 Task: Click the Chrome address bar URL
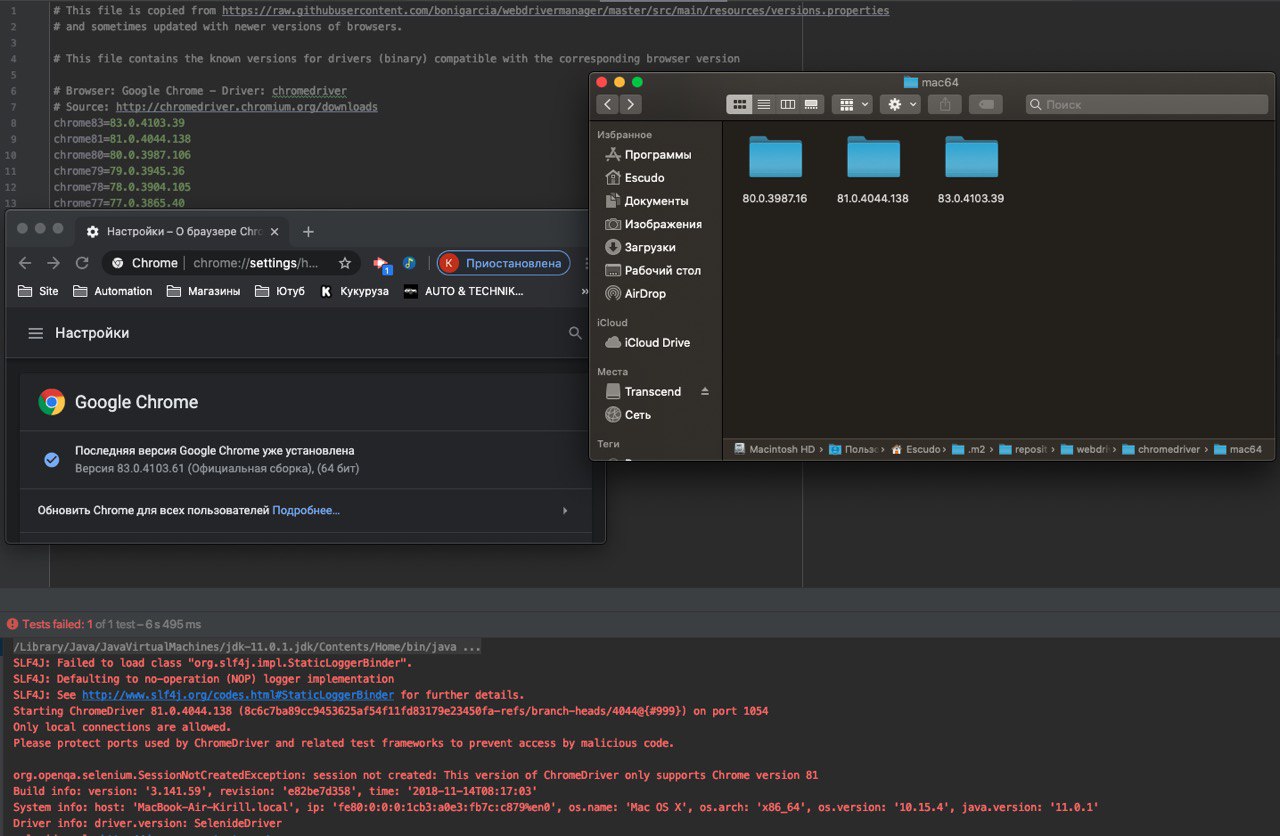256,263
